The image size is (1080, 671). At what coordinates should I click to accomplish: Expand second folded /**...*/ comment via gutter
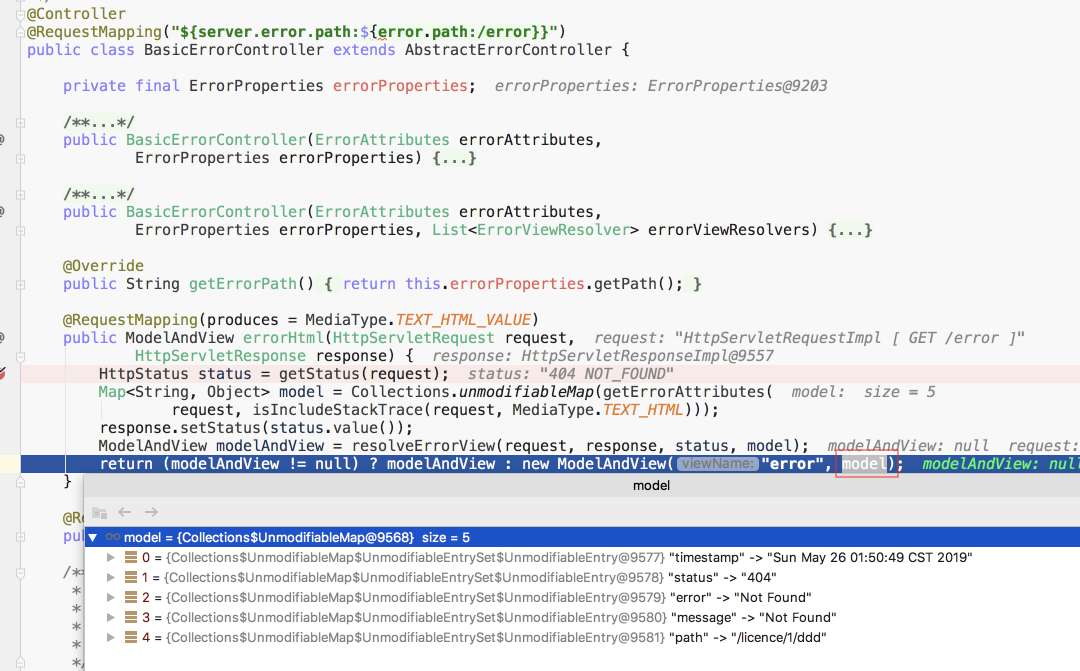21,195
